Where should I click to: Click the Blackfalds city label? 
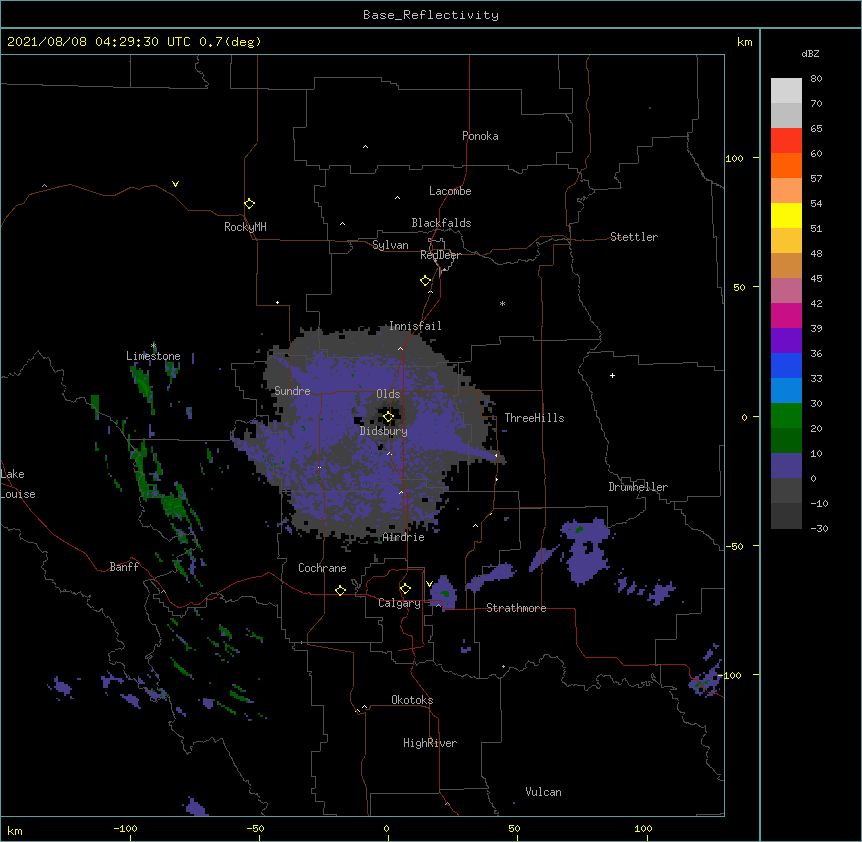coord(441,223)
